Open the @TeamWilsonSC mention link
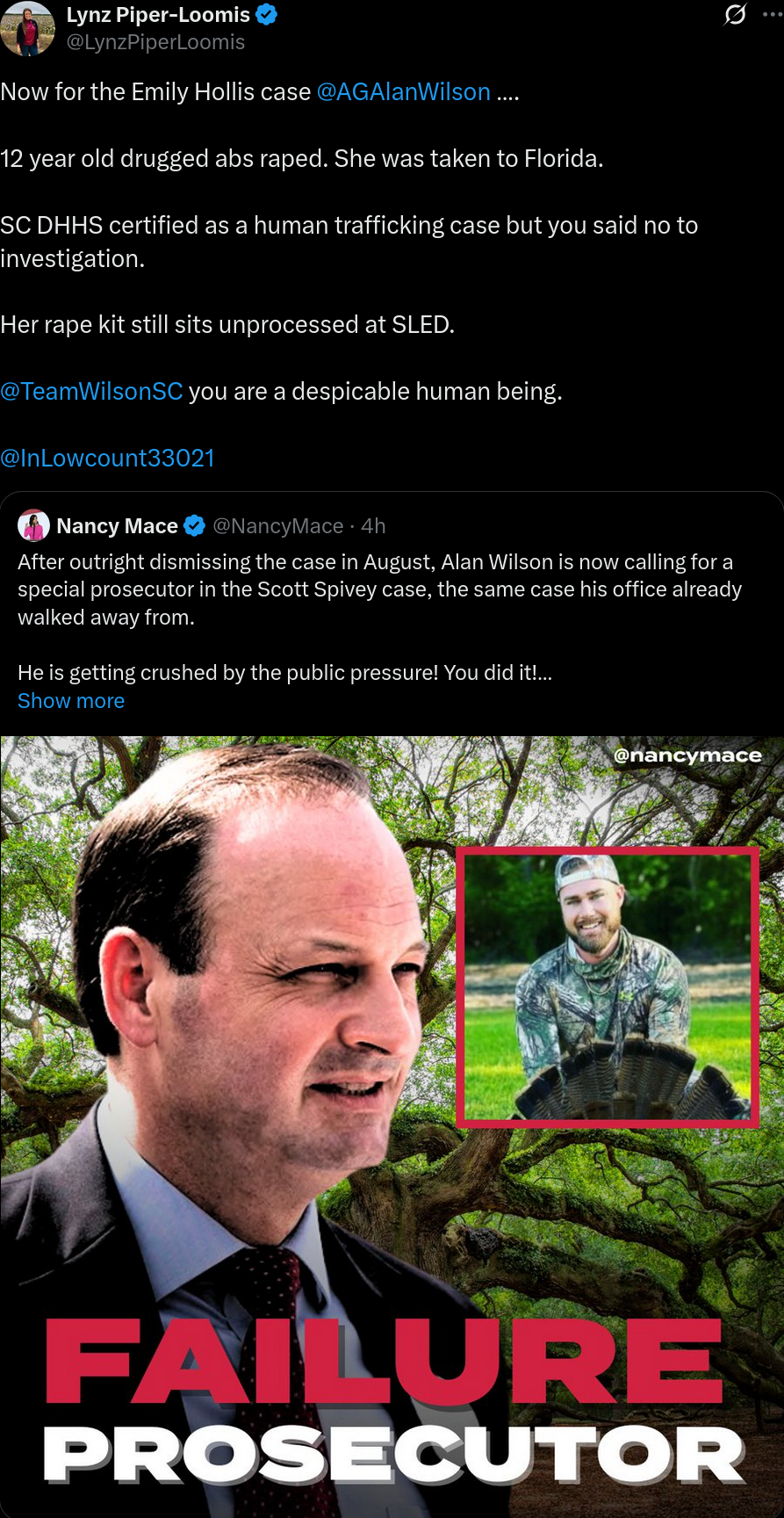 click(91, 392)
